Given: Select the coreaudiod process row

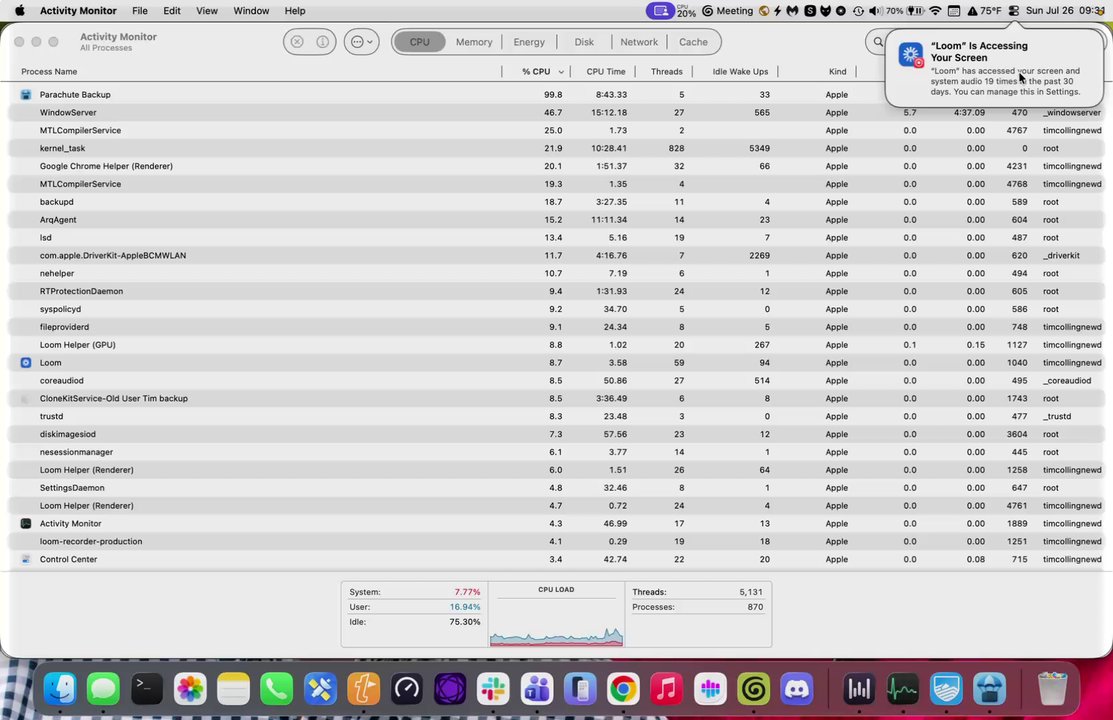Looking at the screenshot, I should (x=556, y=381).
